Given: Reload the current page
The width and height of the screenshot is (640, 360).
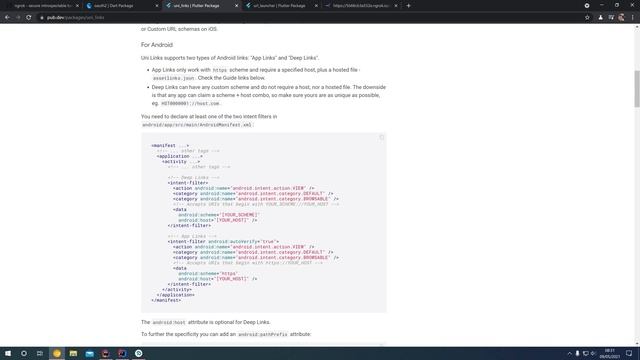Looking at the screenshot, I should click(x=29, y=18).
